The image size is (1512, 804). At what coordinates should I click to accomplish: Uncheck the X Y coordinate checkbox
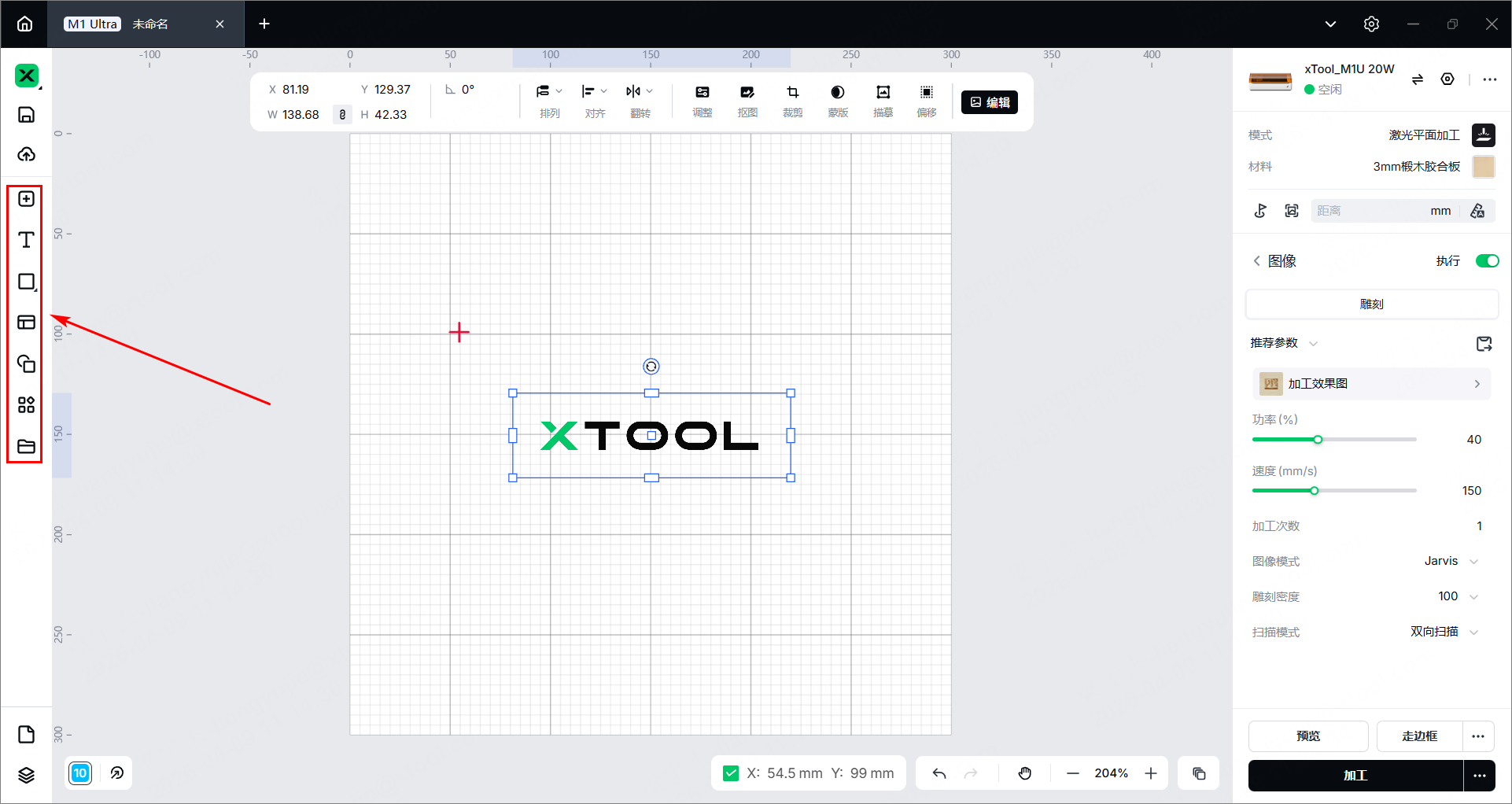pos(731,773)
